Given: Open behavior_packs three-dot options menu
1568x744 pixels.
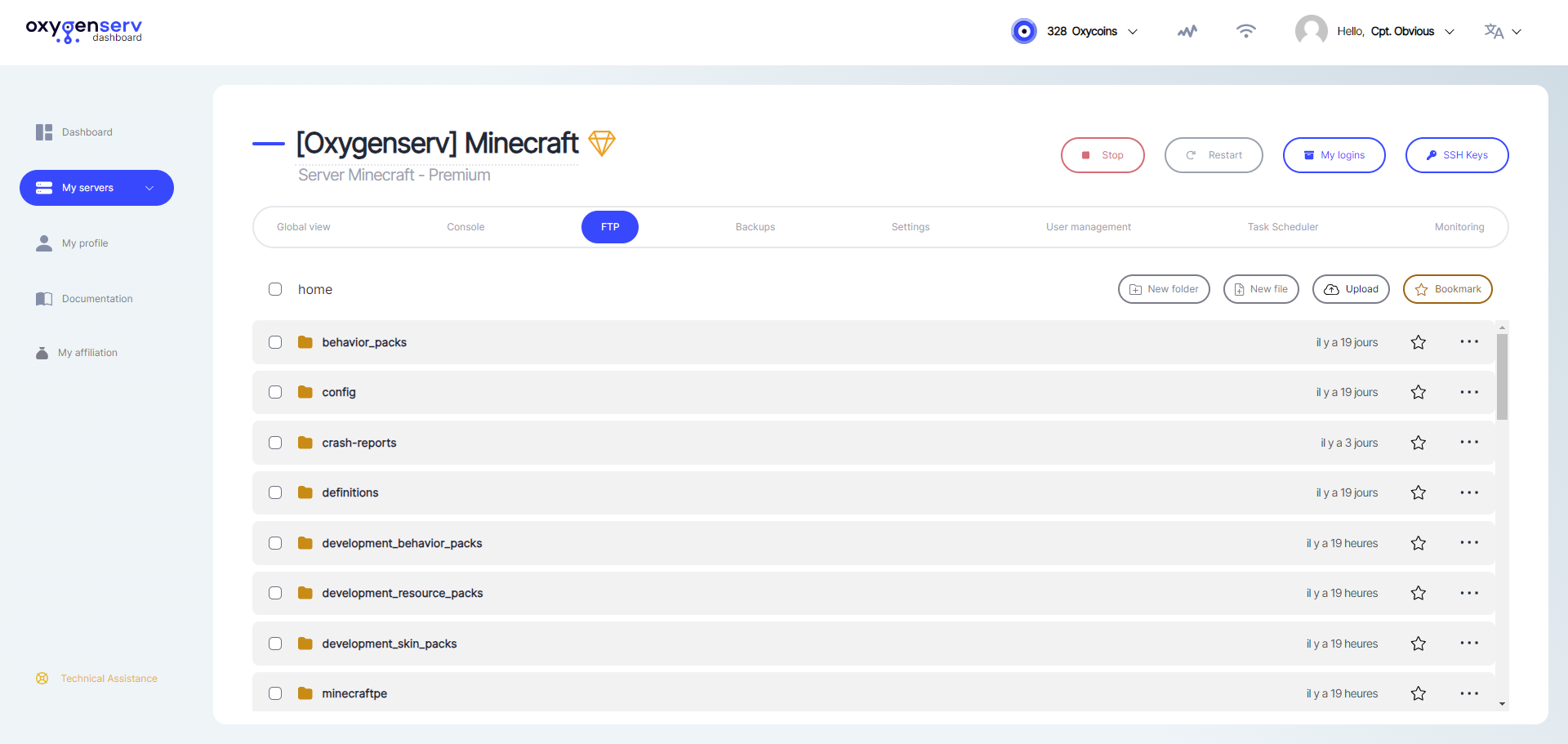Looking at the screenshot, I should click(1469, 342).
